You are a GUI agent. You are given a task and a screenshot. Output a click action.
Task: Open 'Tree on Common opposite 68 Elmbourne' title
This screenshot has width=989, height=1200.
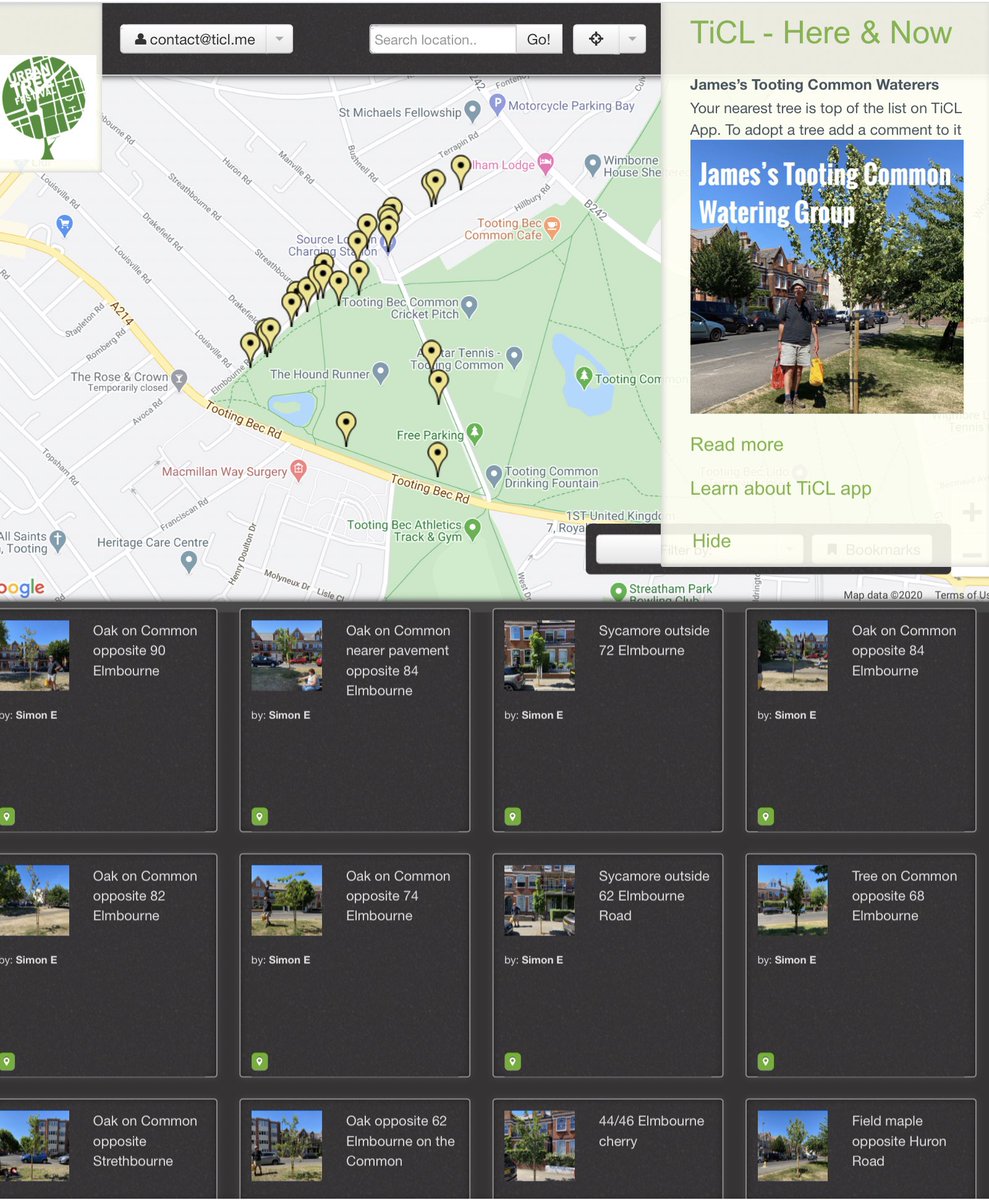pos(904,895)
